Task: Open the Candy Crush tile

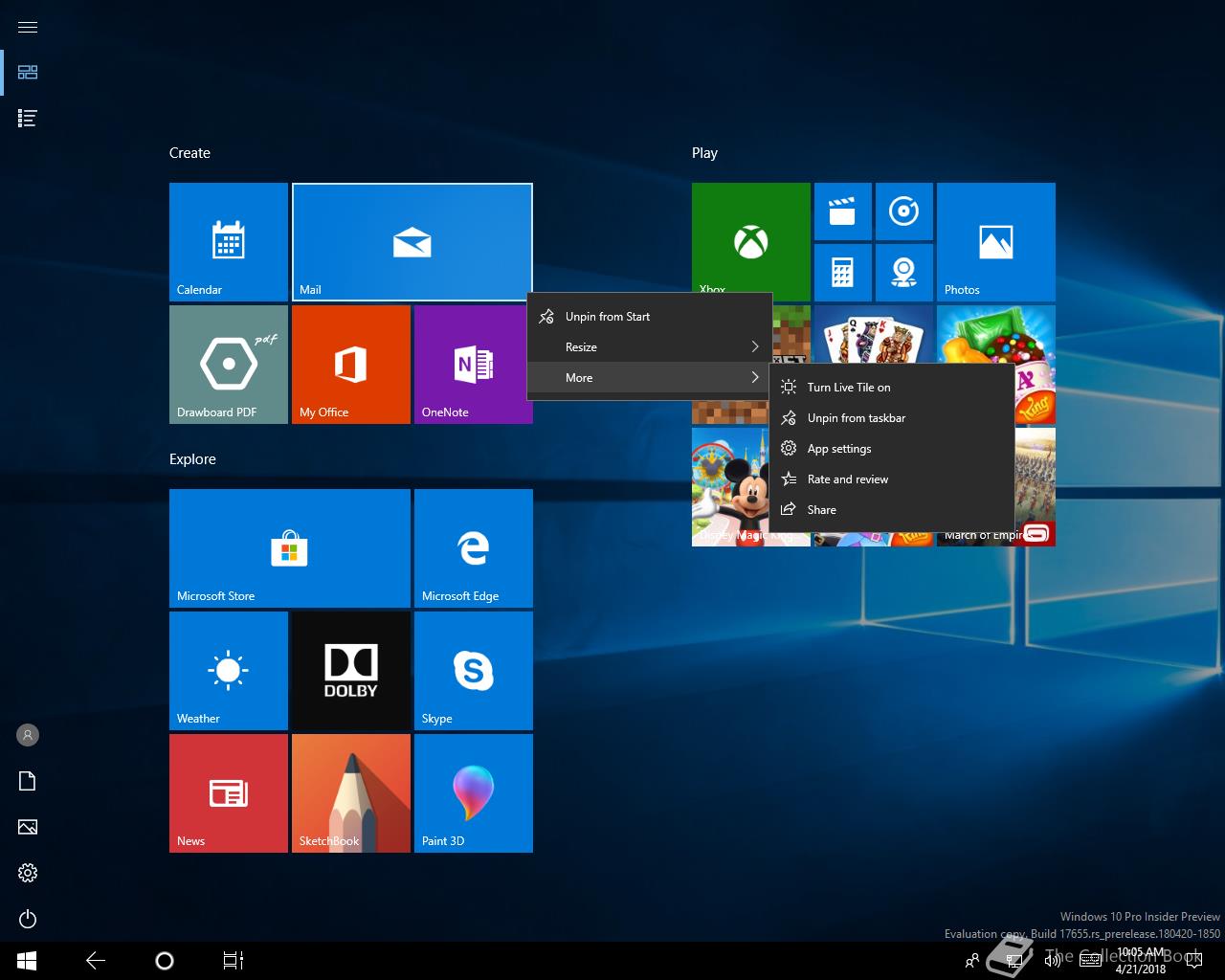Action: 996,334
